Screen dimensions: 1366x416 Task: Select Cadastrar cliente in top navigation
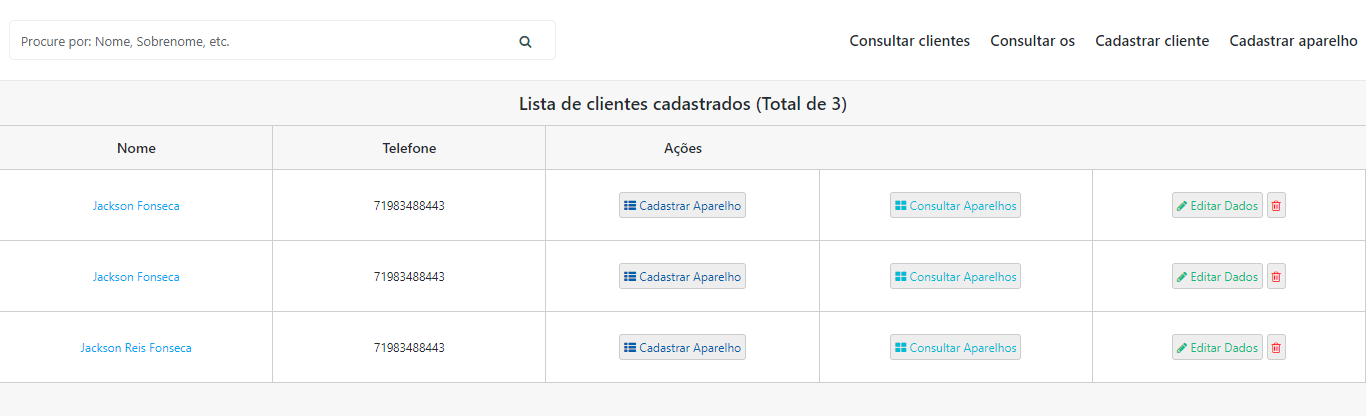pyautogui.click(x=1152, y=41)
